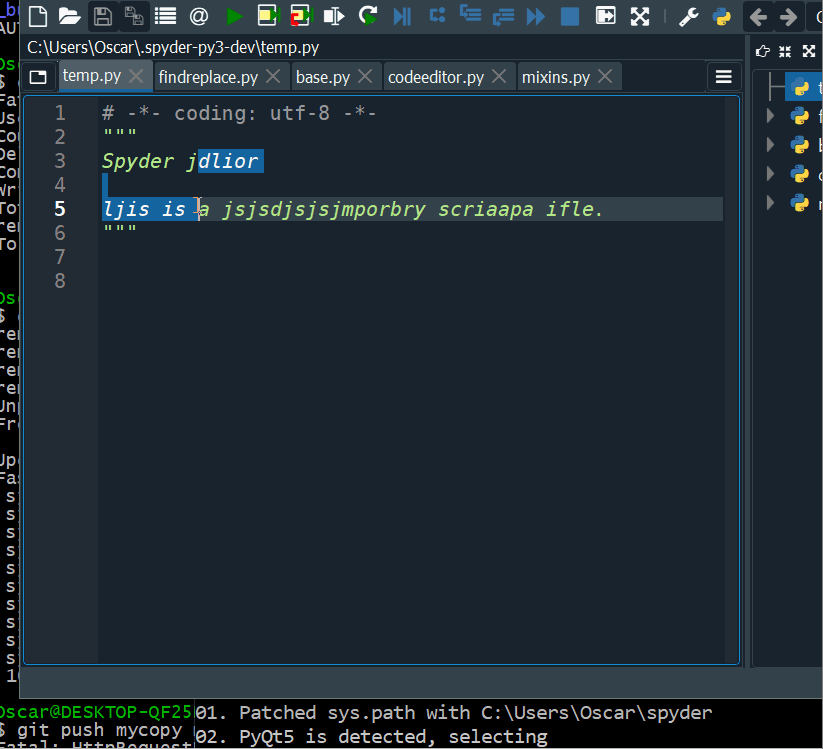Image resolution: width=823 pixels, height=749 pixels.
Task: Click the word 'ifle.' on line 5
Action: [574, 209]
